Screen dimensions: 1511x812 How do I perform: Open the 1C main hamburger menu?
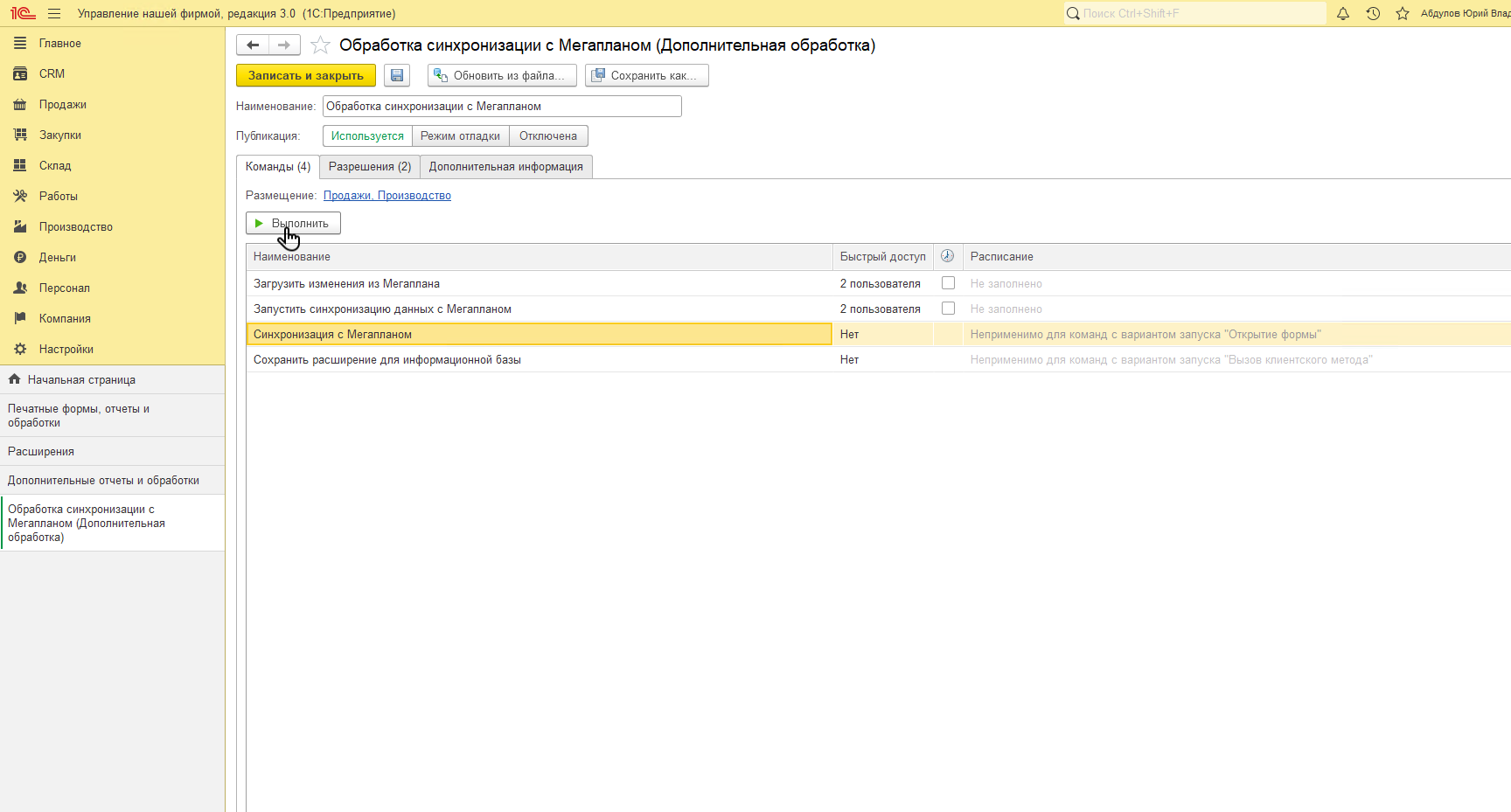click(x=54, y=13)
